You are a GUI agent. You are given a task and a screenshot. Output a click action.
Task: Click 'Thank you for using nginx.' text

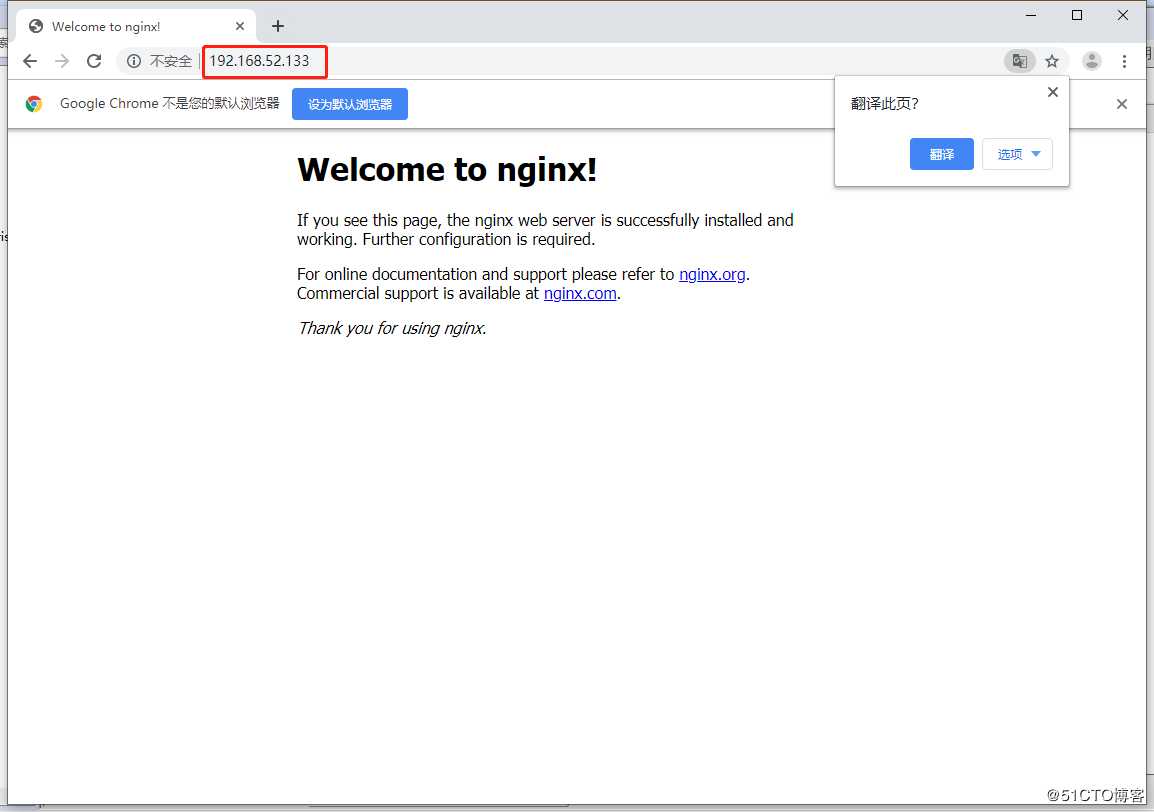392,328
